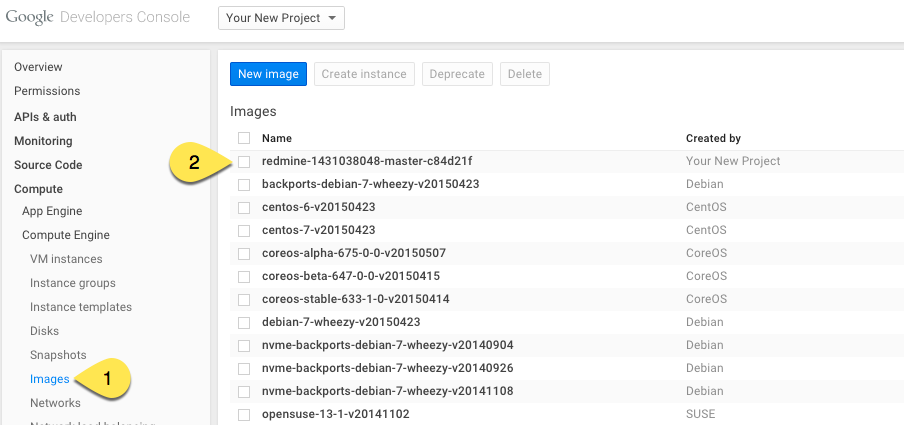Image resolution: width=904 pixels, height=425 pixels.
Task: Click CoreOS in the coreos-alpha row
Action: coord(706,253)
